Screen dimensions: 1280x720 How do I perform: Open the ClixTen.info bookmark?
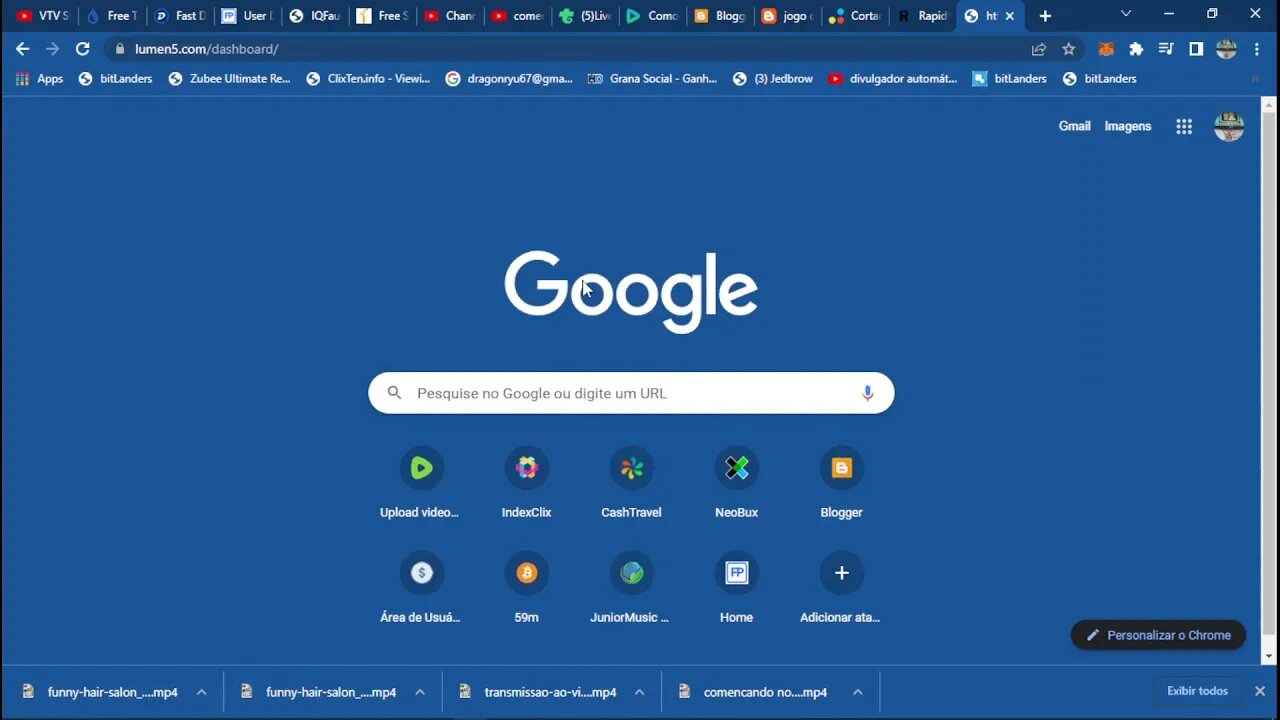pyautogui.click(x=368, y=78)
